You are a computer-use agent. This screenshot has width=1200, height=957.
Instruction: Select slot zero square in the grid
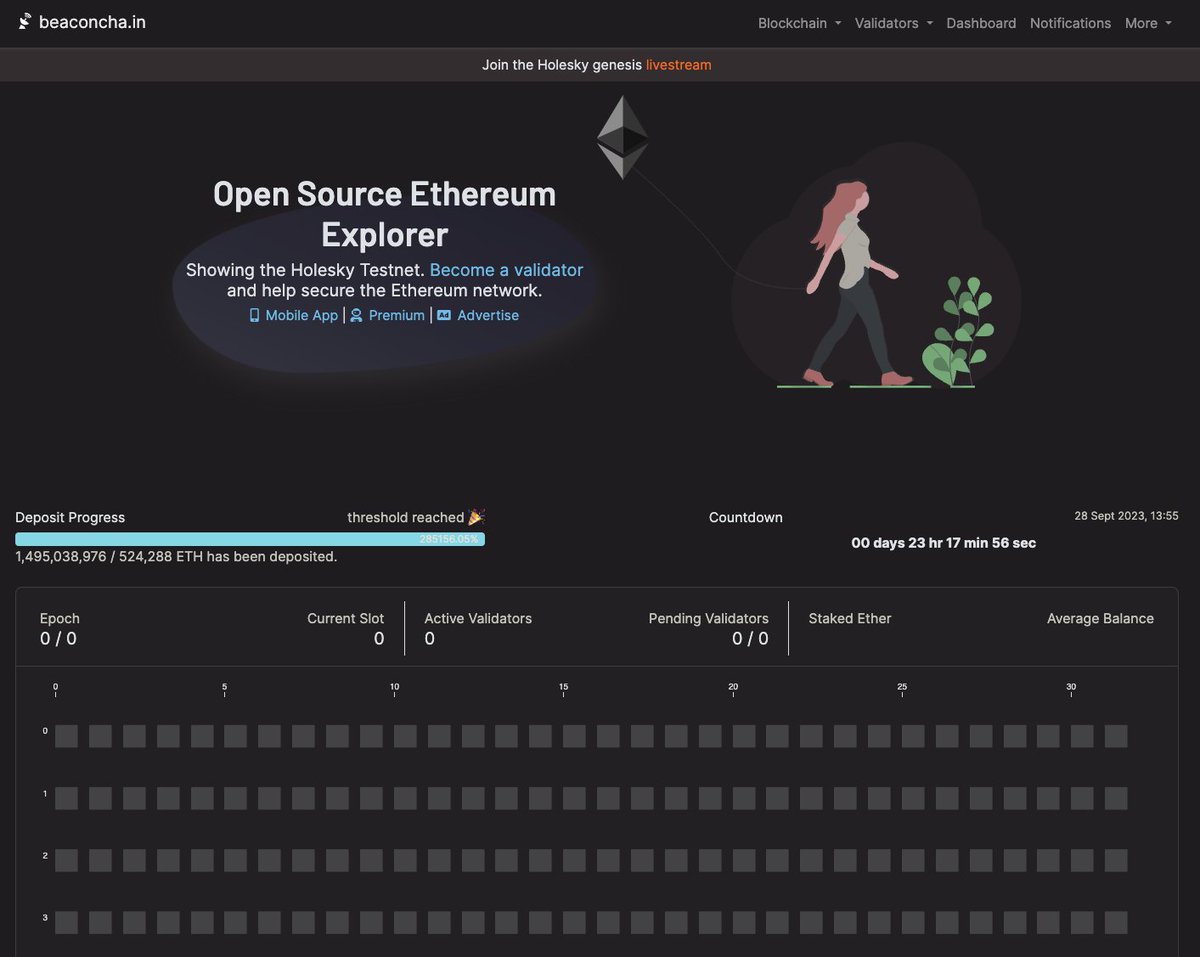pyautogui.click(x=66, y=735)
